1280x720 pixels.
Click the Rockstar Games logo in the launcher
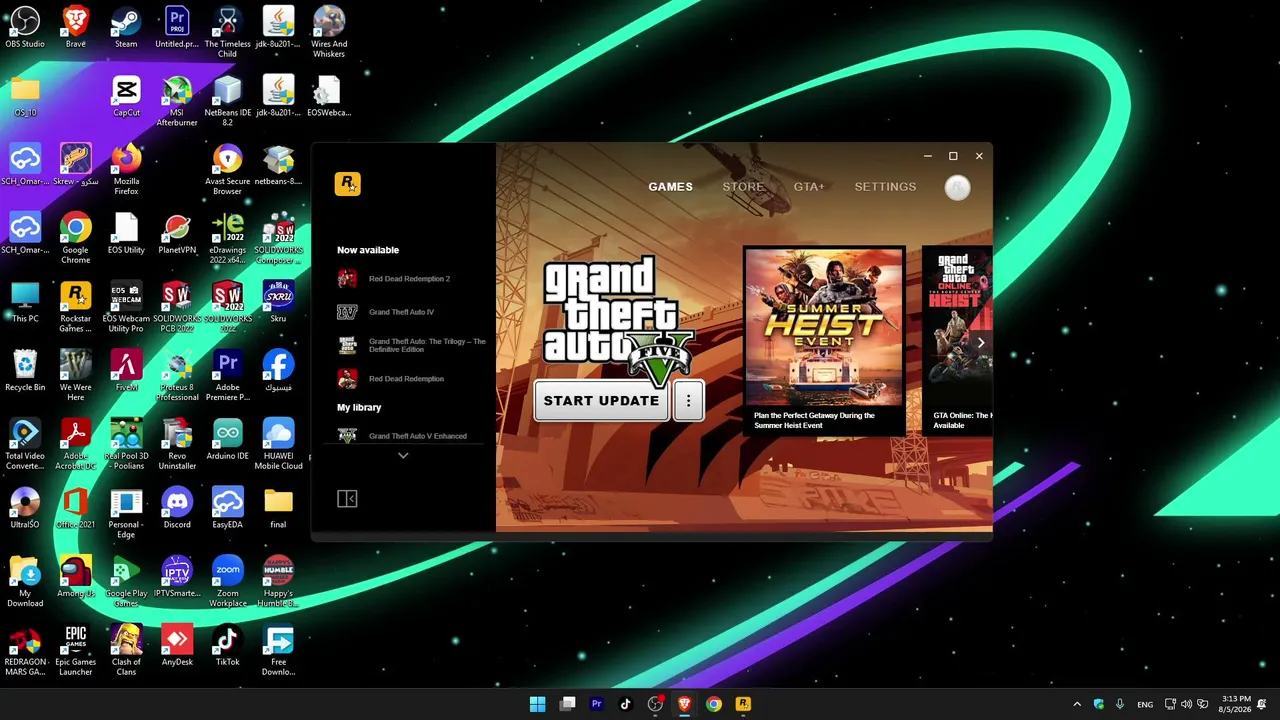pos(347,184)
